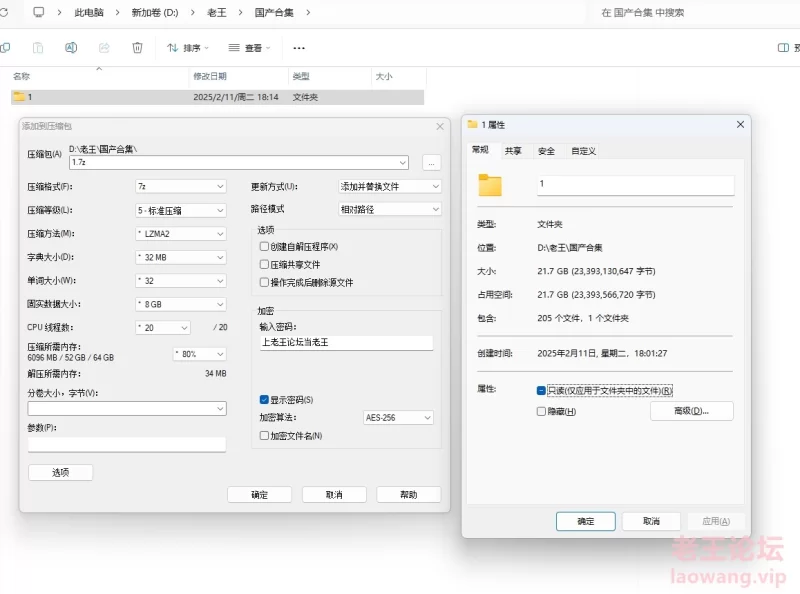Select folder '1' in the file list

(x=30, y=97)
